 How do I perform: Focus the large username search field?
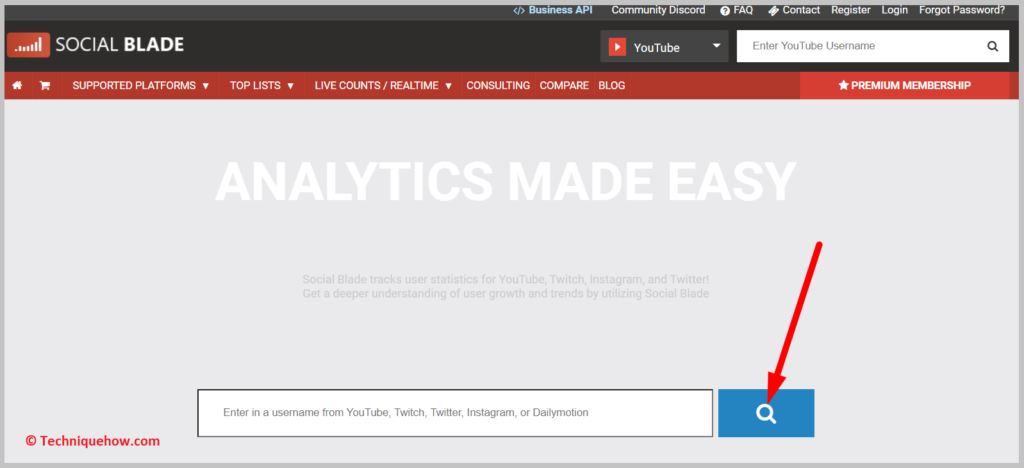[x=455, y=413]
